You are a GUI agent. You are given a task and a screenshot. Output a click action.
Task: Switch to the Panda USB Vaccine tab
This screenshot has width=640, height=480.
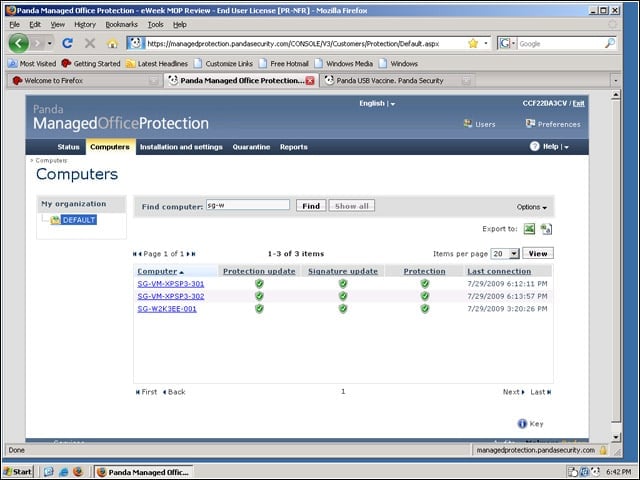399,80
